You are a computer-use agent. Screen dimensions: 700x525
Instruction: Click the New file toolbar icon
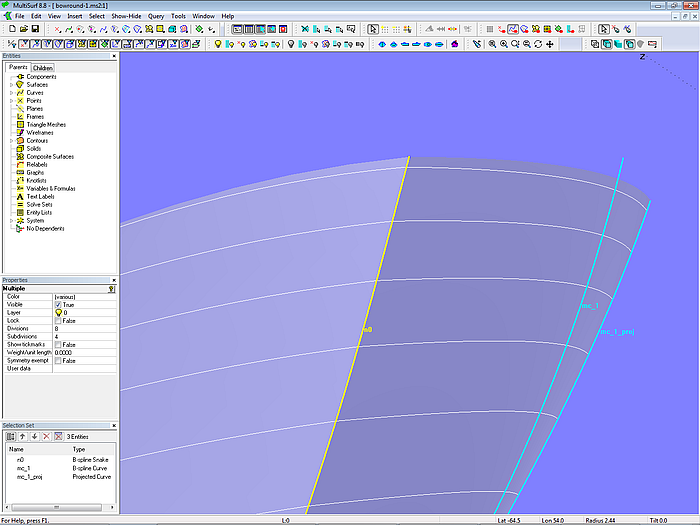point(10,29)
